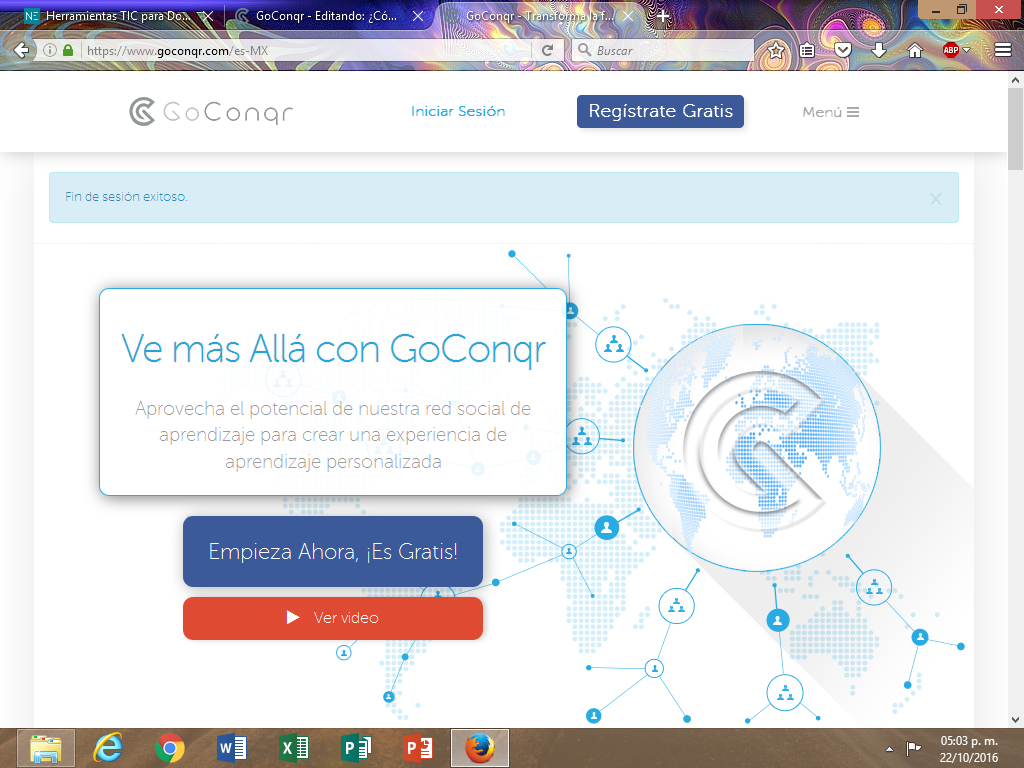This screenshot has height=768, width=1024.
Task: Close the Herramientas TIC tab
Action: click(x=208, y=16)
